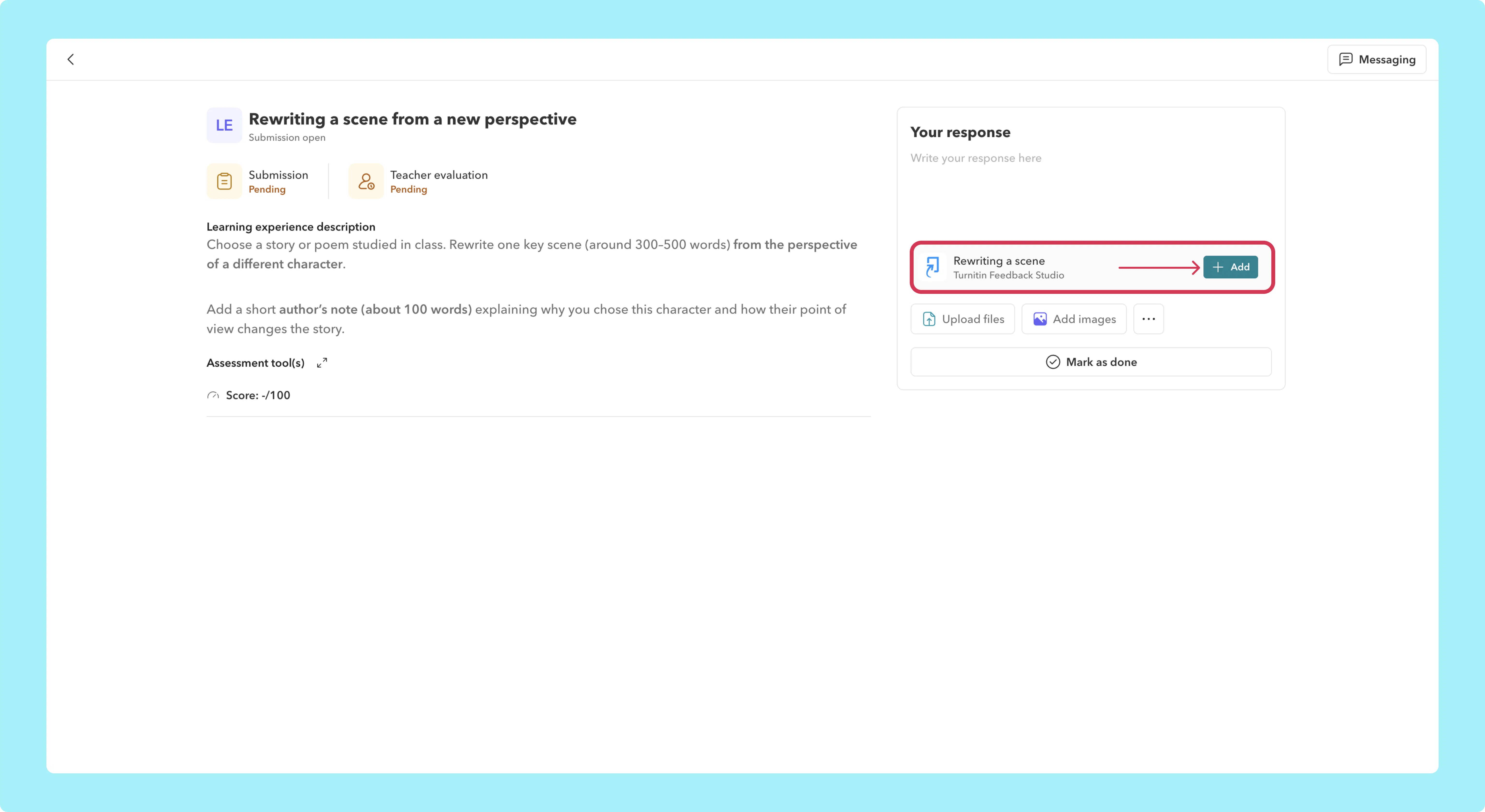Click the Turnitin Feedback Studio icon
The width and height of the screenshot is (1485, 812).
(x=932, y=267)
